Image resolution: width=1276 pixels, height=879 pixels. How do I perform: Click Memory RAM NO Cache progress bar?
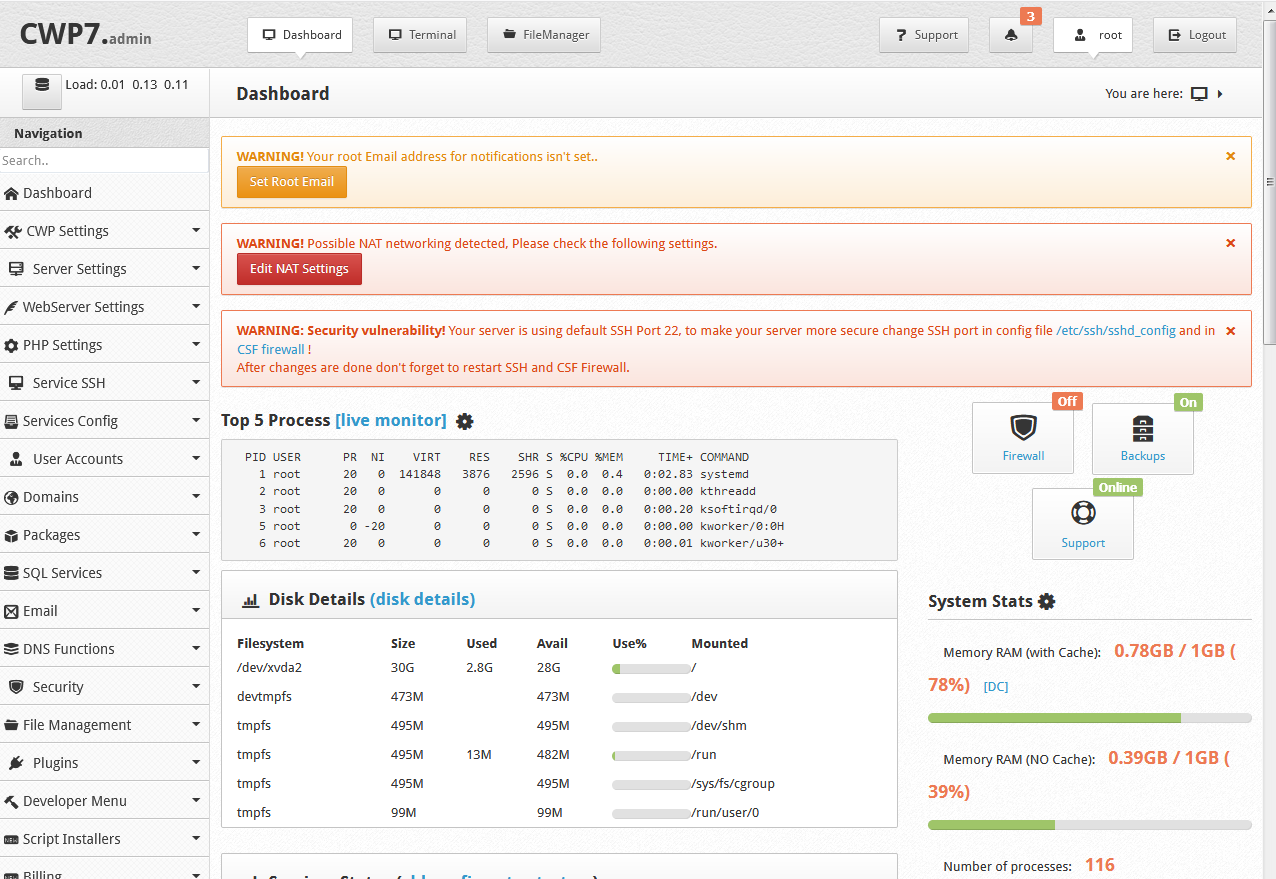coord(1090,825)
